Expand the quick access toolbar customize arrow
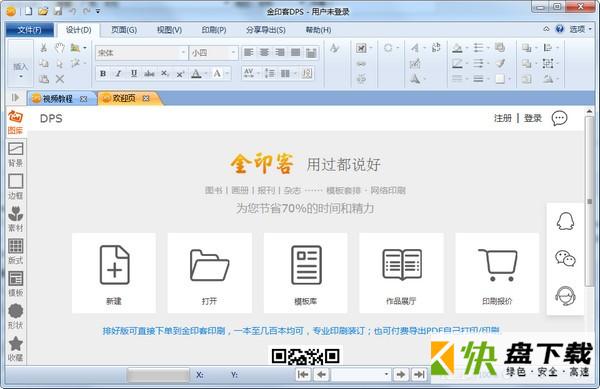Screen dimensions: 600x389 98,11
